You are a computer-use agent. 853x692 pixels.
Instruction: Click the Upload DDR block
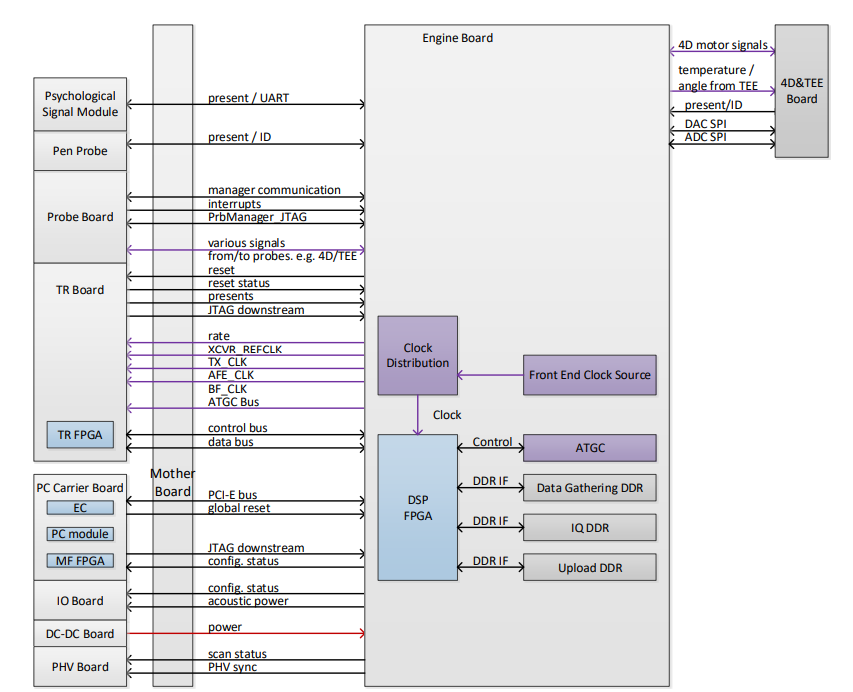tap(590, 568)
